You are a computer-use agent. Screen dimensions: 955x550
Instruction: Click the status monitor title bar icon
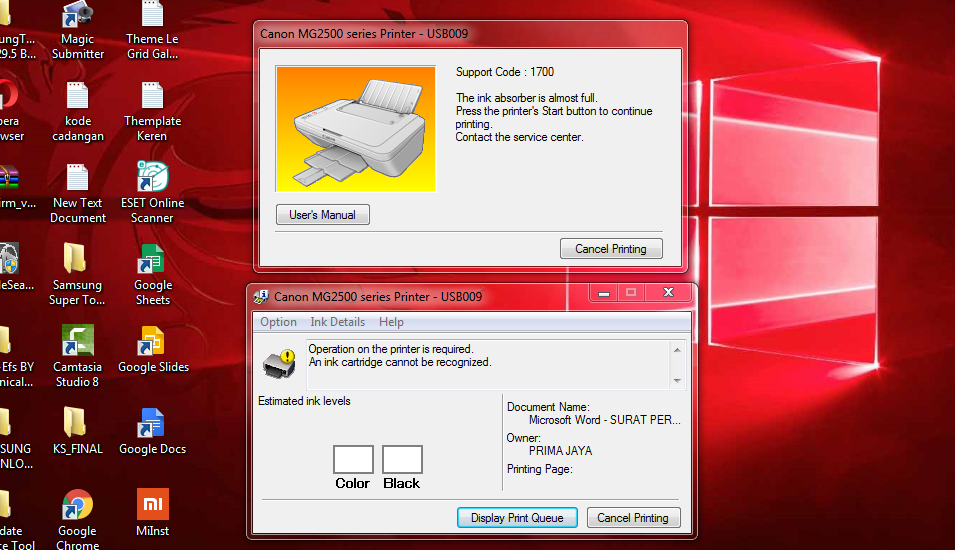(x=261, y=297)
